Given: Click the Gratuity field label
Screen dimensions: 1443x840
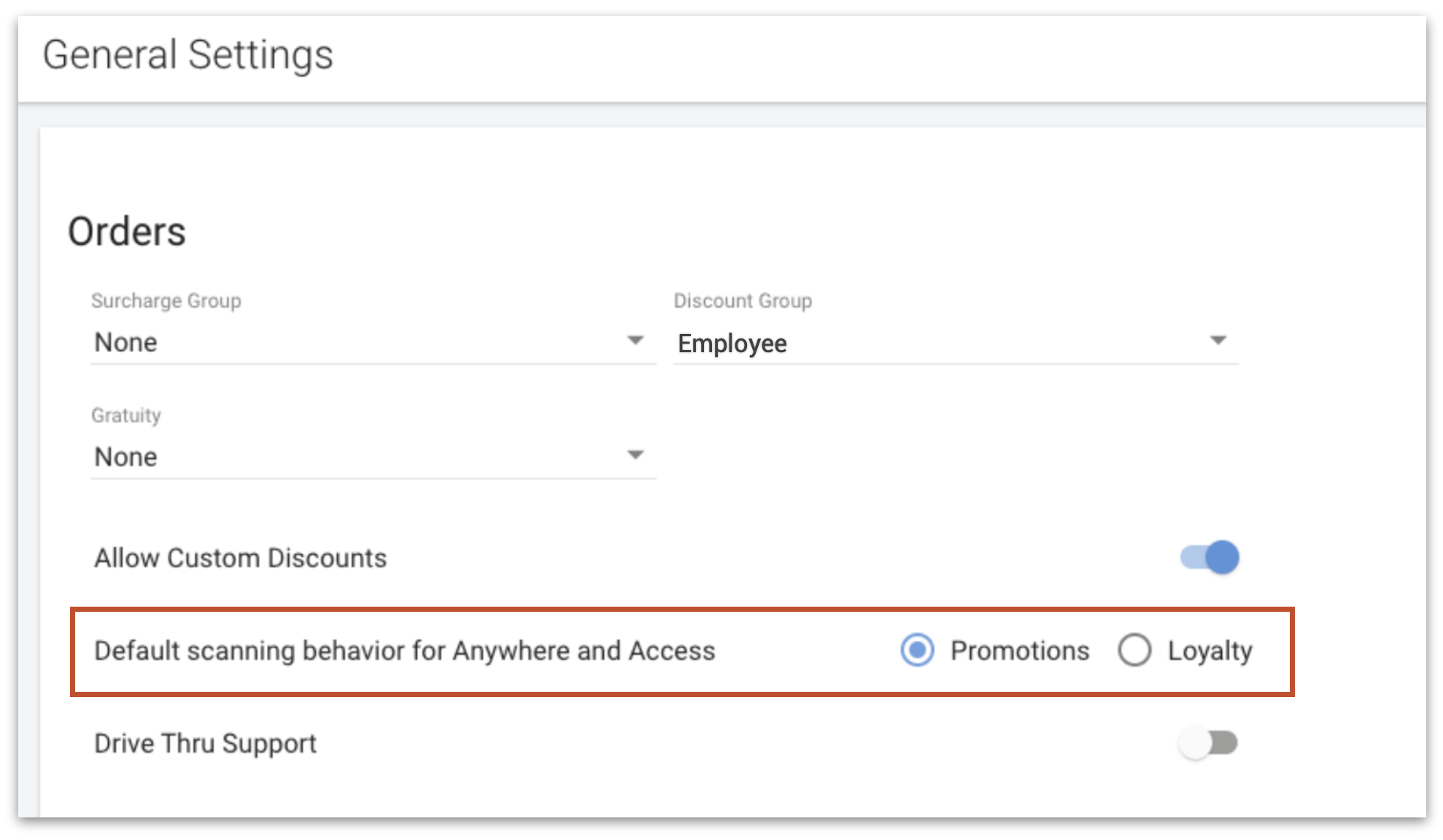Looking at the screenshot, I should pos(125,415).
